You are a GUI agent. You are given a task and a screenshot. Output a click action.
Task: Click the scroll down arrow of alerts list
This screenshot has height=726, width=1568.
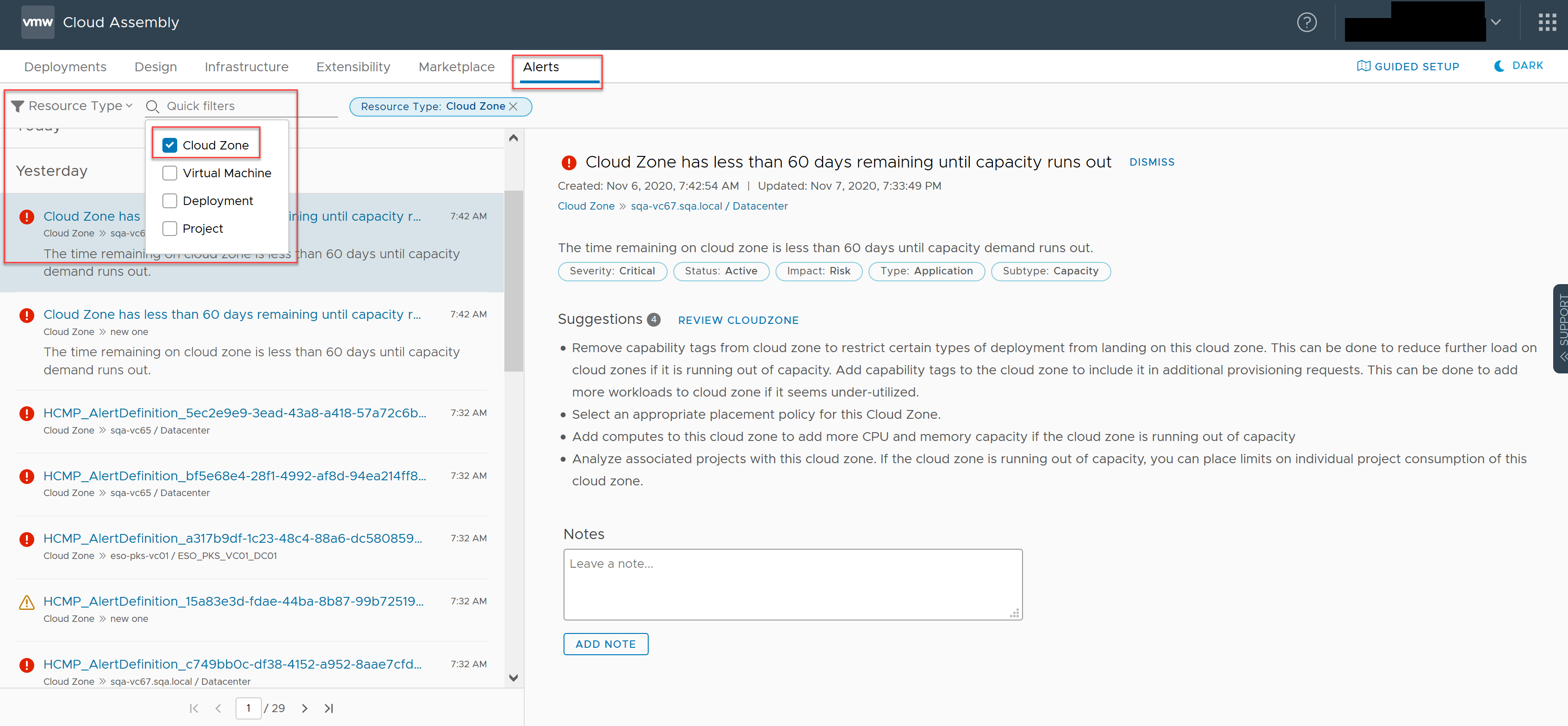pos(513,677)
